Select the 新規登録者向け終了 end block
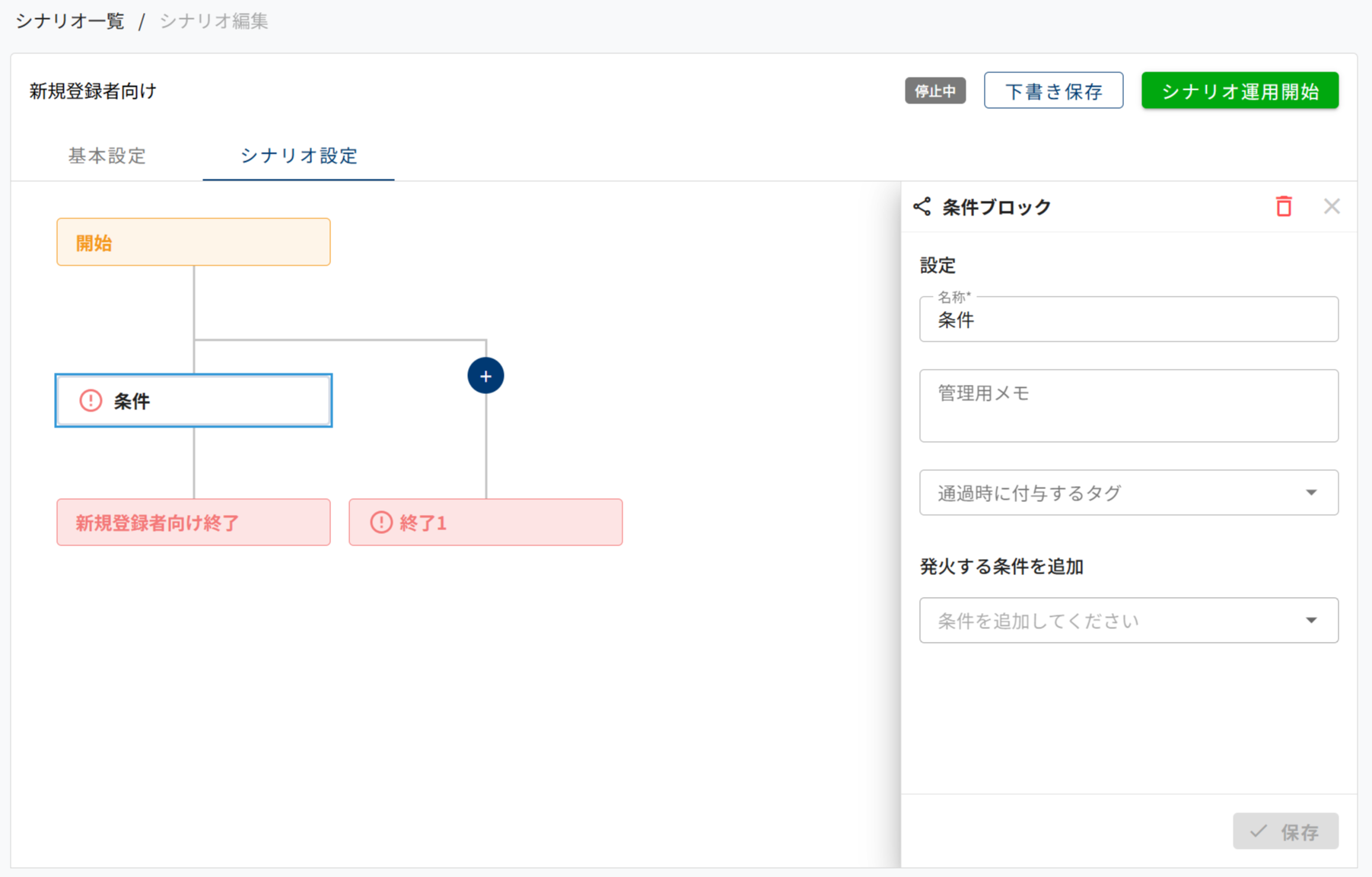The height and width of the screenshot is (877, 1372). 193,523
